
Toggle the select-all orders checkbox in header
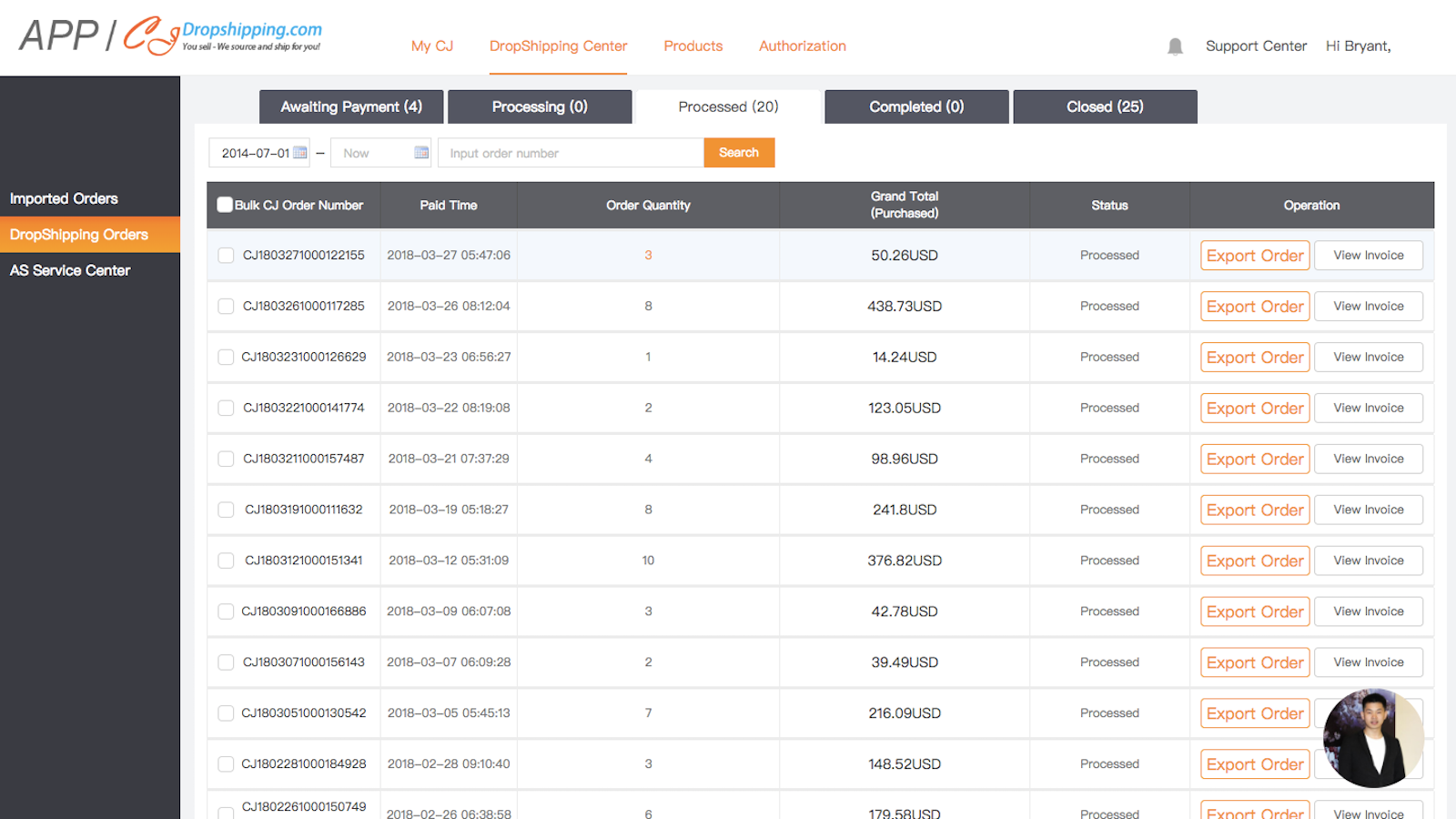(x=225, y=205)
